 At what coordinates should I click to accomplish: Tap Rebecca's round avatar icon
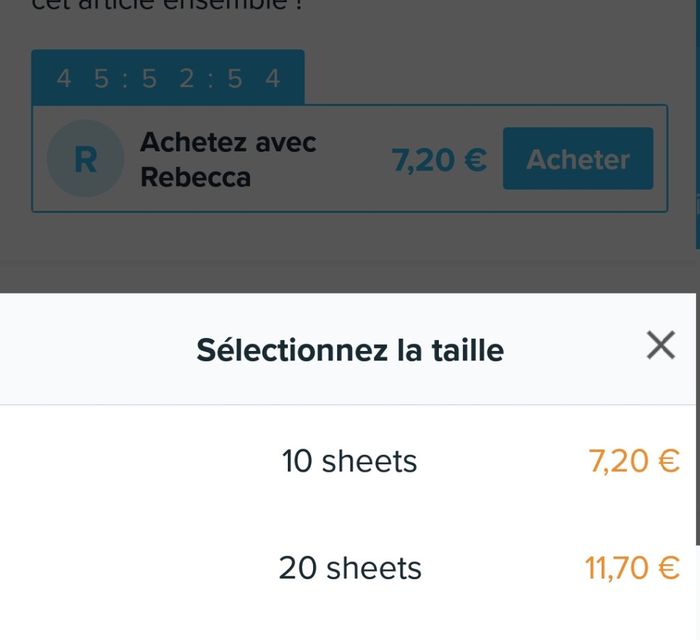[85, 159]
